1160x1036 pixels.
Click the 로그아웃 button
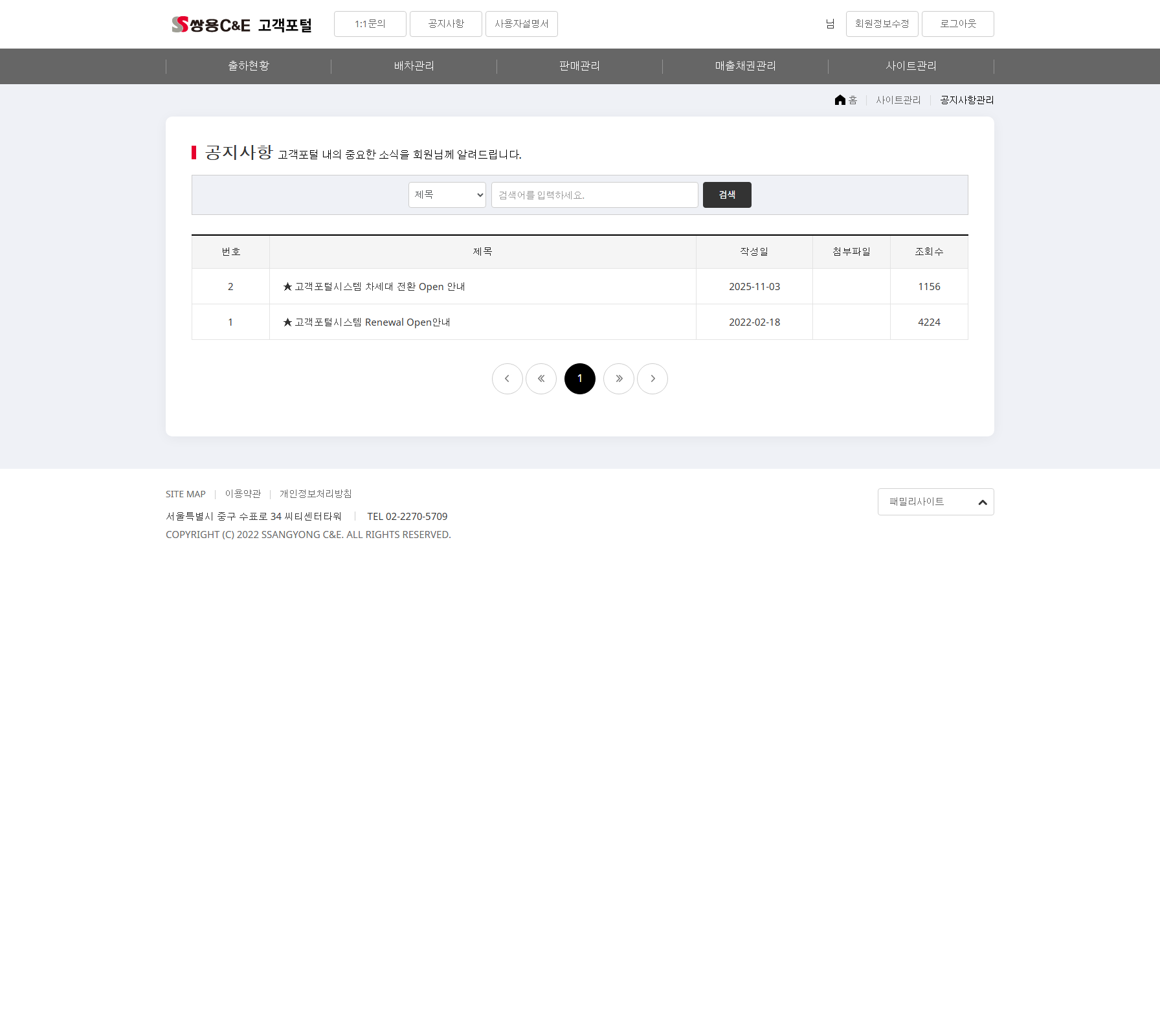tap(958, 24)
